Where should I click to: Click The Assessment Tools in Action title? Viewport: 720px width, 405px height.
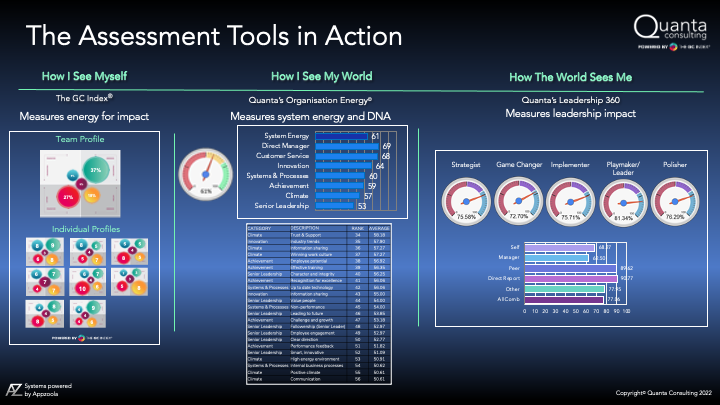point(214,36)
